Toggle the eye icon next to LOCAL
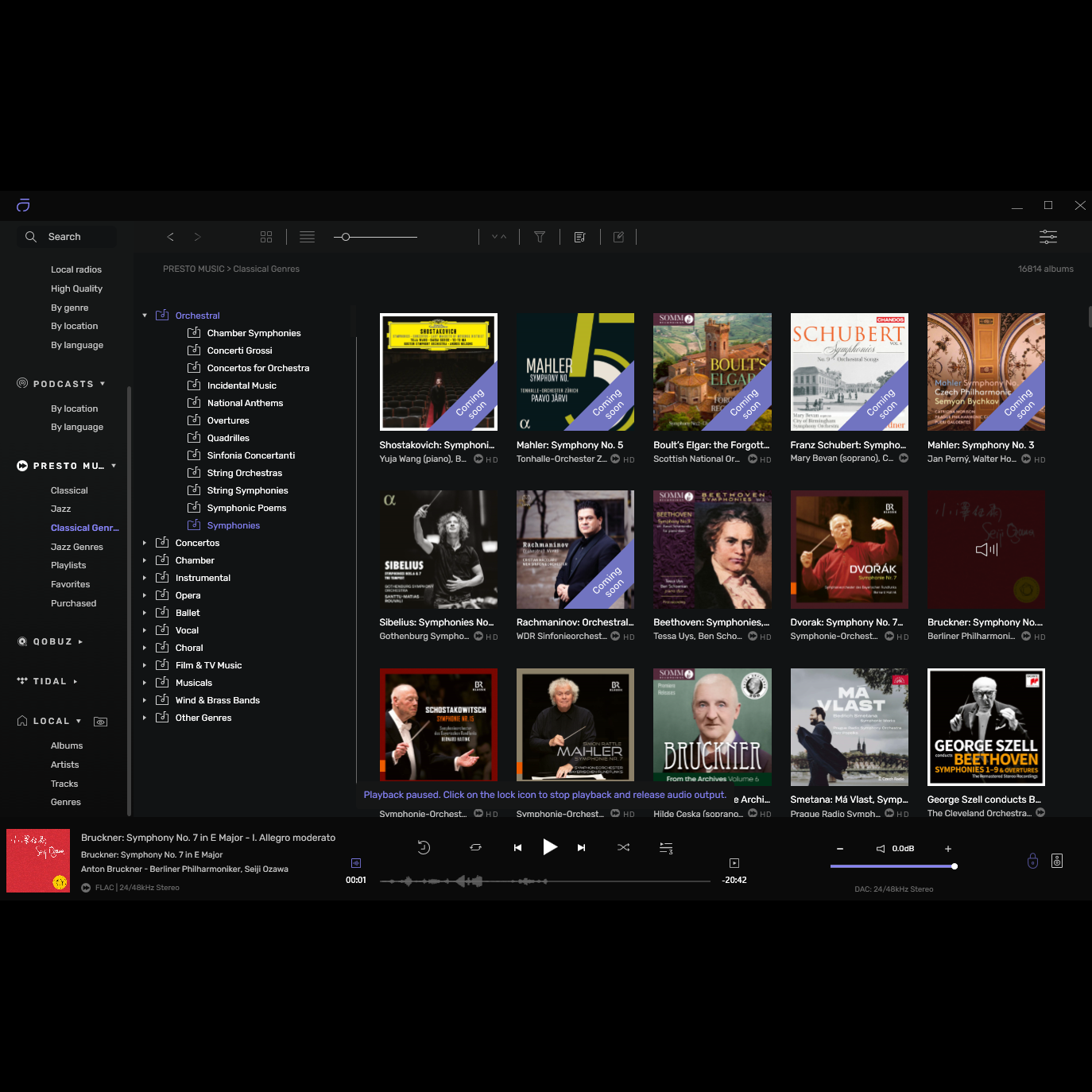 [100, 722]
